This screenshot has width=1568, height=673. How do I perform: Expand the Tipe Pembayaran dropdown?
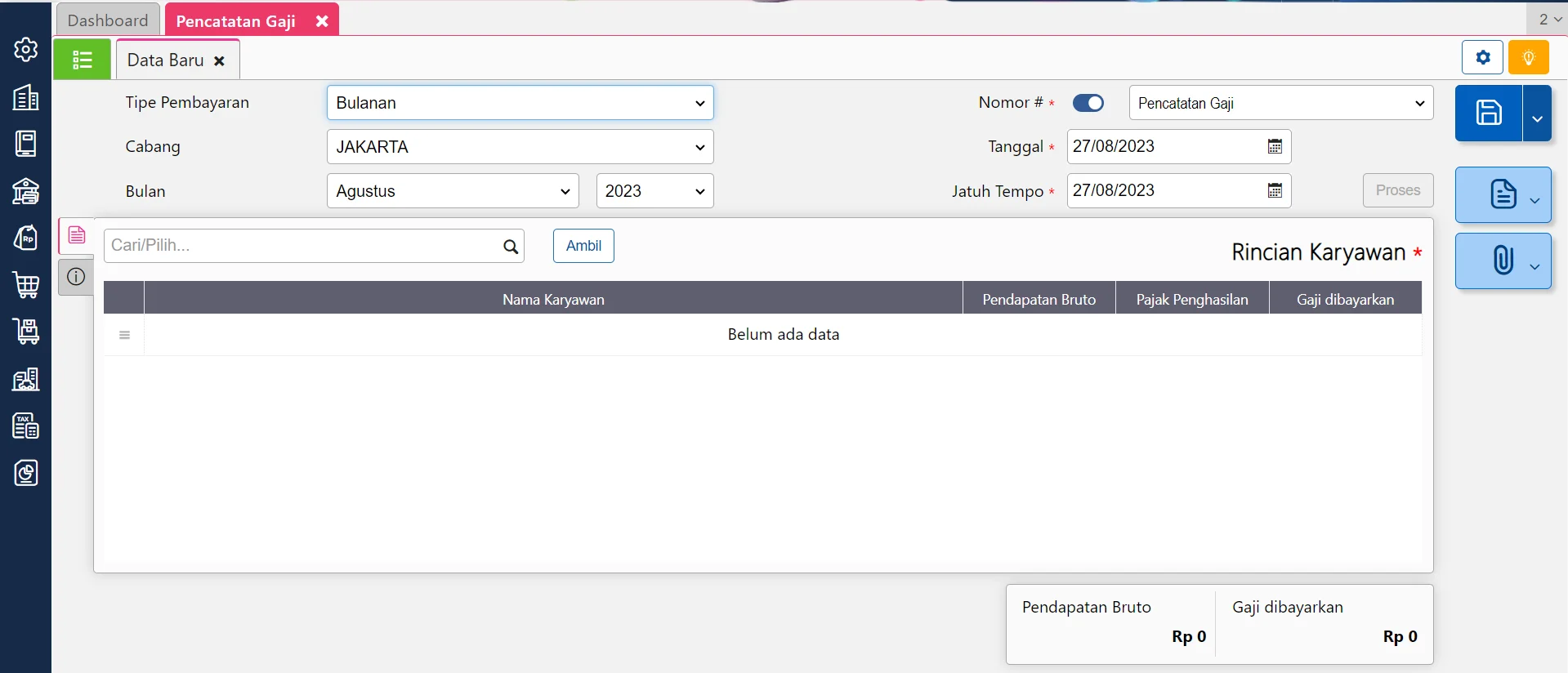[x=520, y=103]
